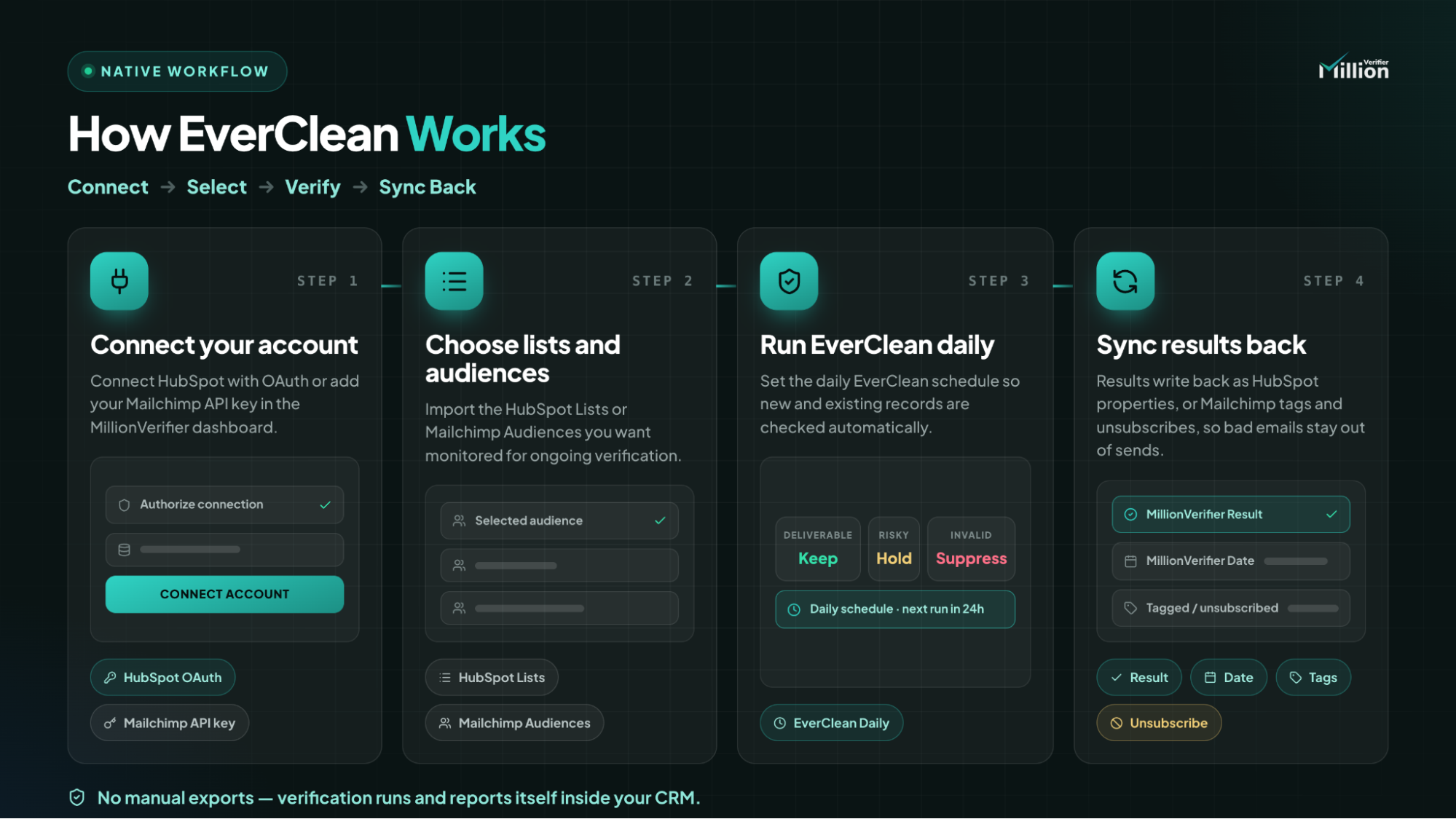Click the people icon in the row directly below Selected audience
The height and width of the screenshot is (819, 1456).
[460, 565]
